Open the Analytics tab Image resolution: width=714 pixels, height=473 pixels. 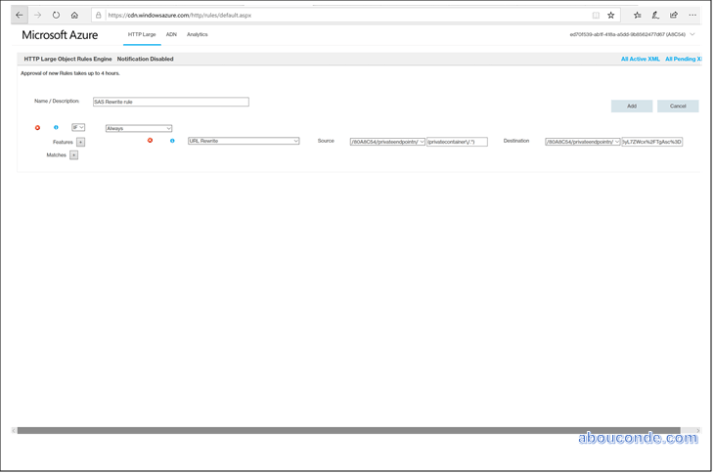(197, 35)
